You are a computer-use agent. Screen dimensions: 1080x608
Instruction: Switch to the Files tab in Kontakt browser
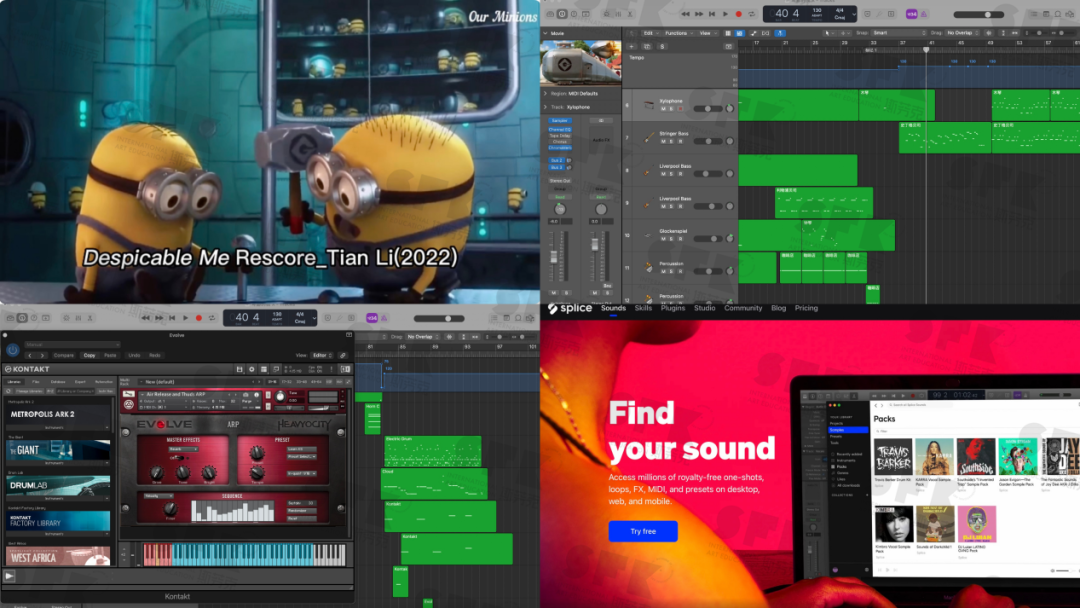pos(36,381)
